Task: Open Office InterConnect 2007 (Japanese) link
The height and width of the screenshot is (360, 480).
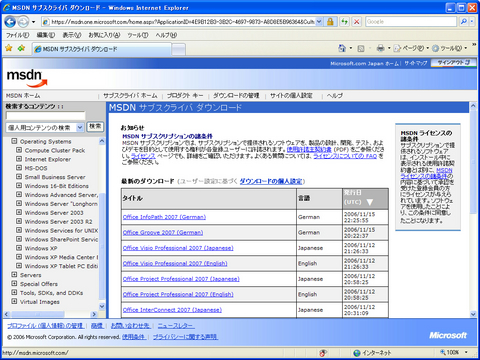Action: click(172, 310)
